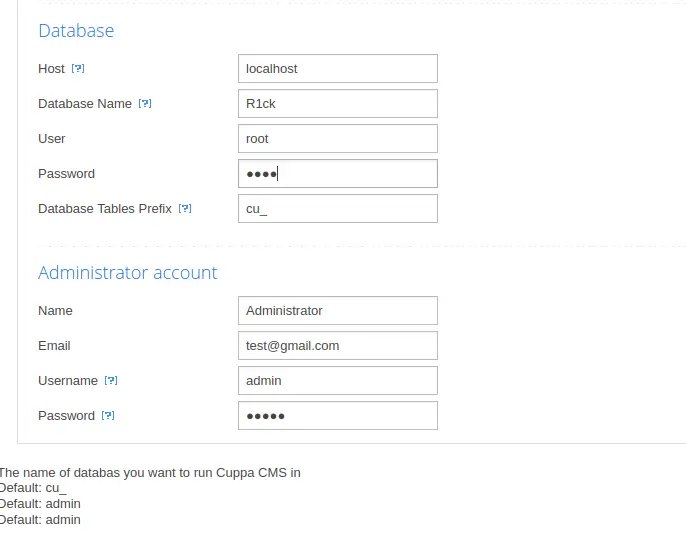
Task: Click the Database section heading
Action: 76,31
